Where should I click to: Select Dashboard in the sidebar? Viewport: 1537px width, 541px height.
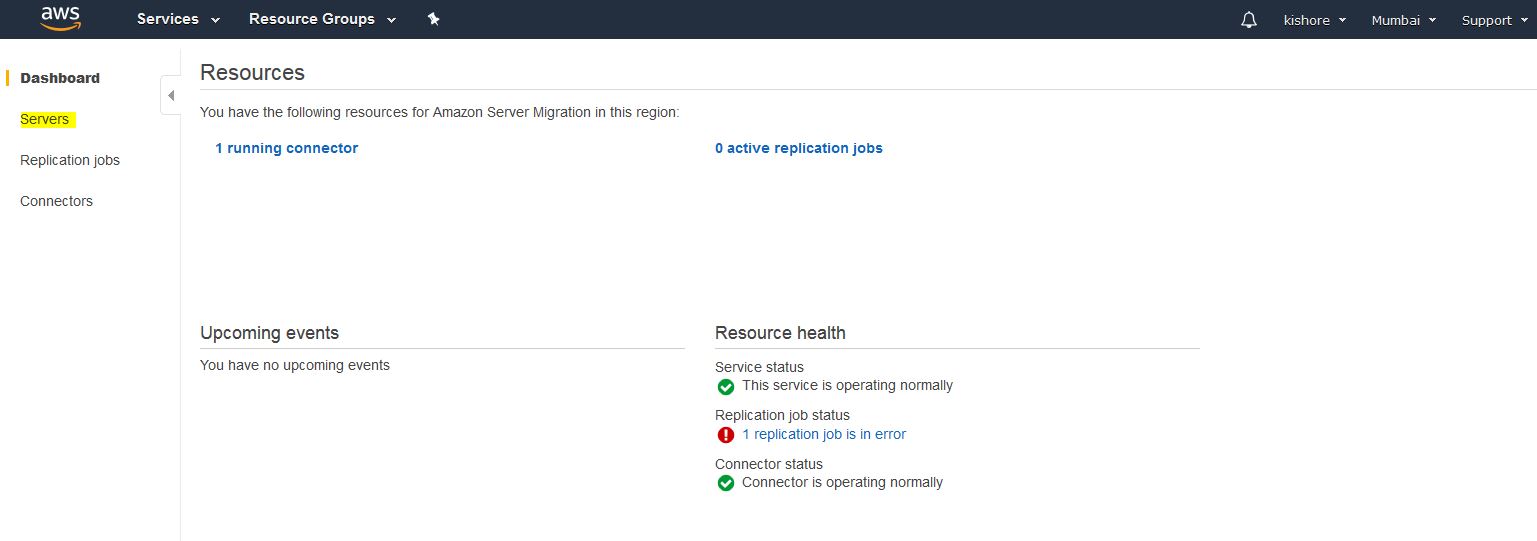click(60, 78)
